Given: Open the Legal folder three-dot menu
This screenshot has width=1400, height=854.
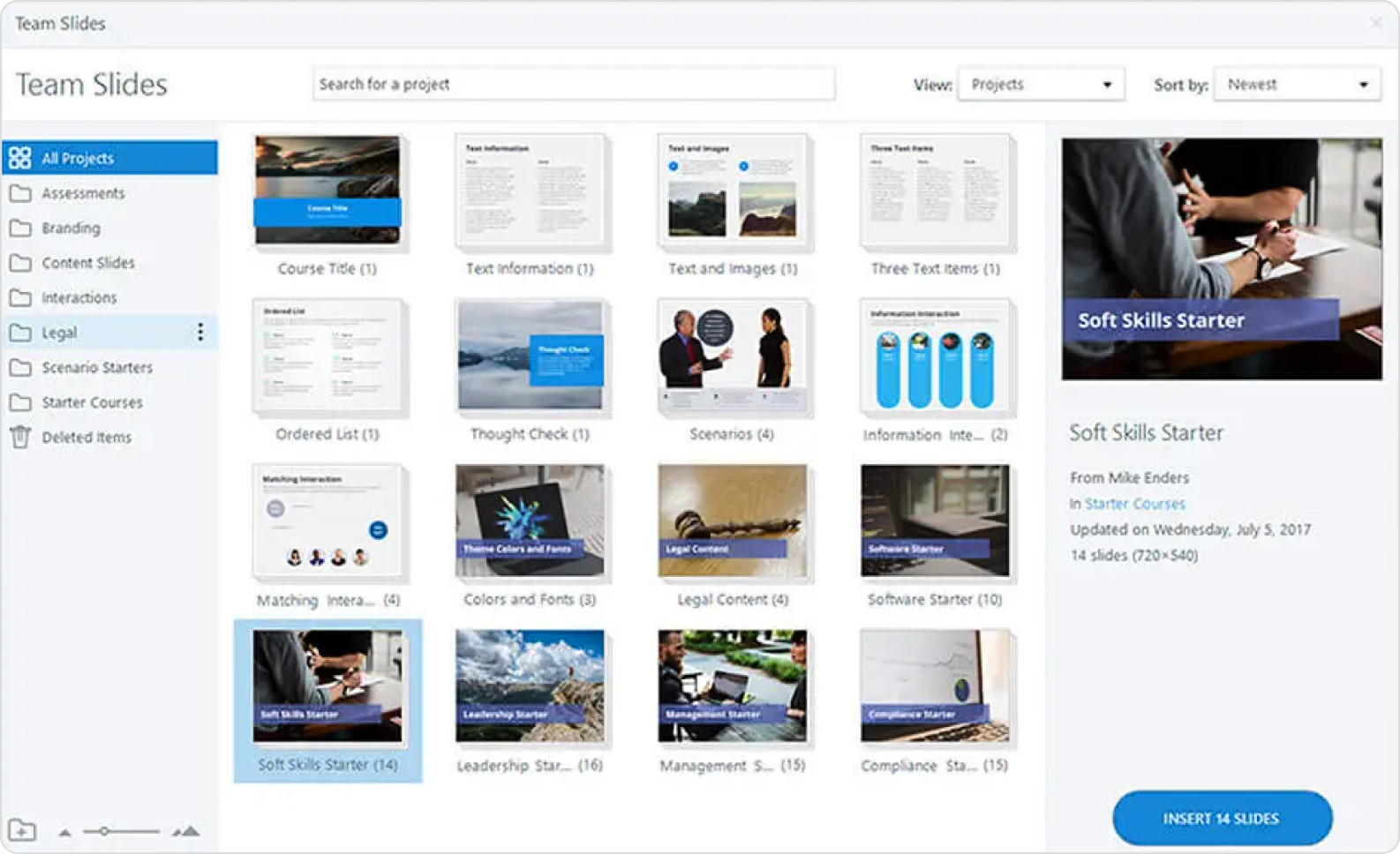Looking at the screenshot, I should pyautogui.click(x=200, y=332).
